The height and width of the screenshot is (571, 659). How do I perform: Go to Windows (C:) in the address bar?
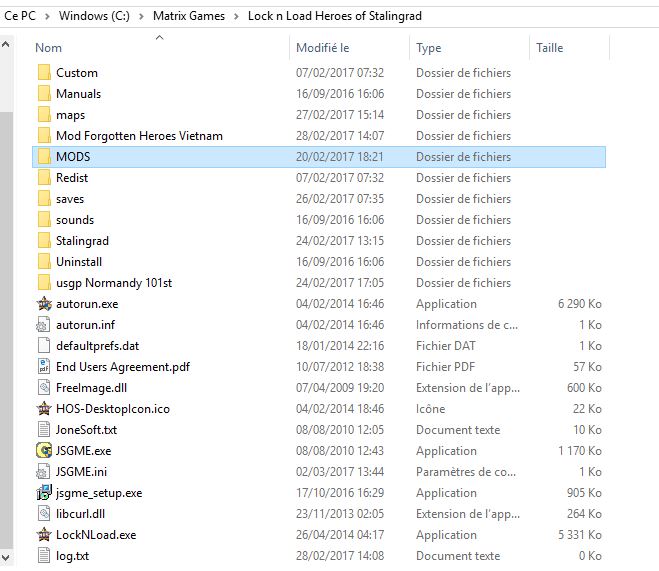click(x=94, y=16)
